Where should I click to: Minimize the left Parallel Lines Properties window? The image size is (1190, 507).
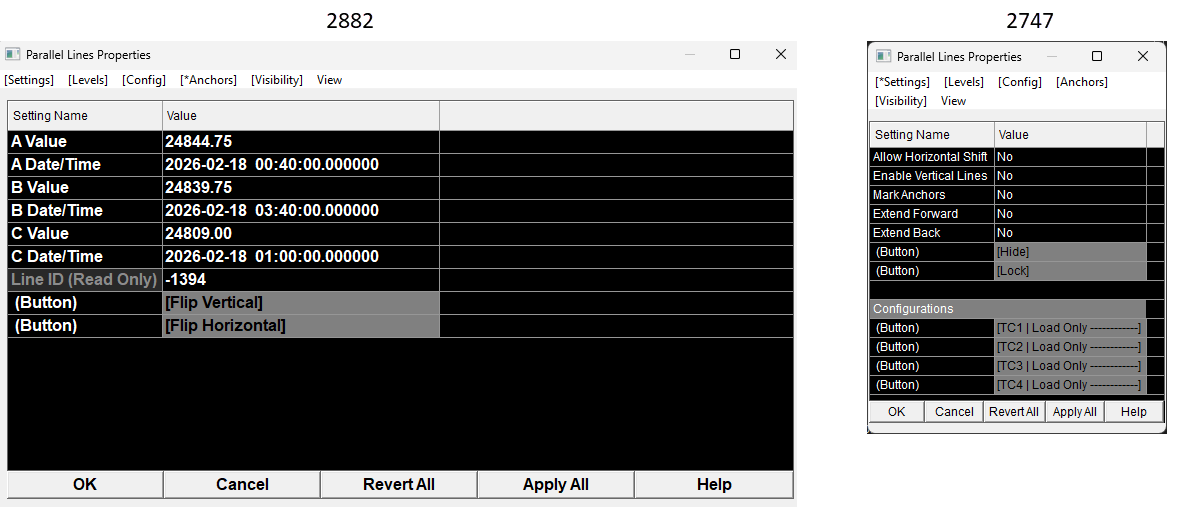pyautogui.click(x=689, y=54)
